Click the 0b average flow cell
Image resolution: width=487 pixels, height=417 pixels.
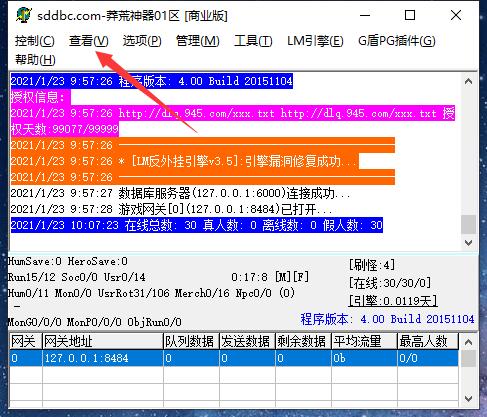coord(364,358)
